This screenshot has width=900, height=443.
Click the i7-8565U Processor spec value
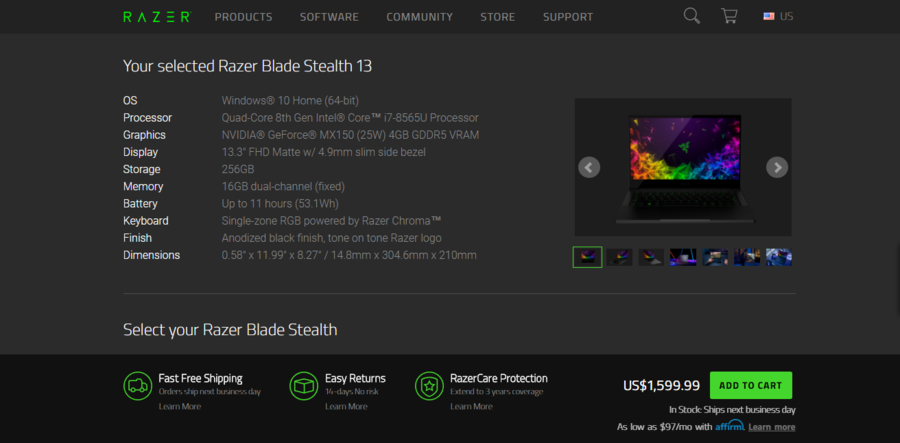pos(350,118)
